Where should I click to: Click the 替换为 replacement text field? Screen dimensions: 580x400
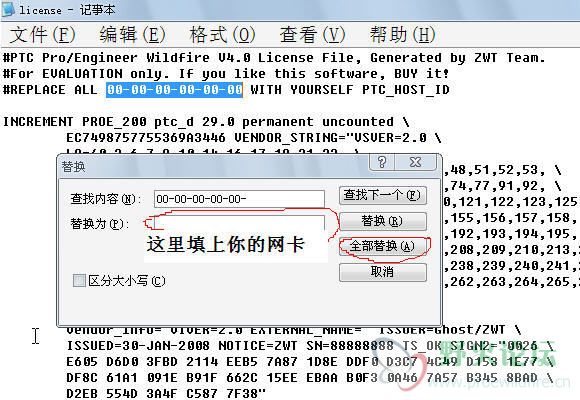tap(239, 223)
